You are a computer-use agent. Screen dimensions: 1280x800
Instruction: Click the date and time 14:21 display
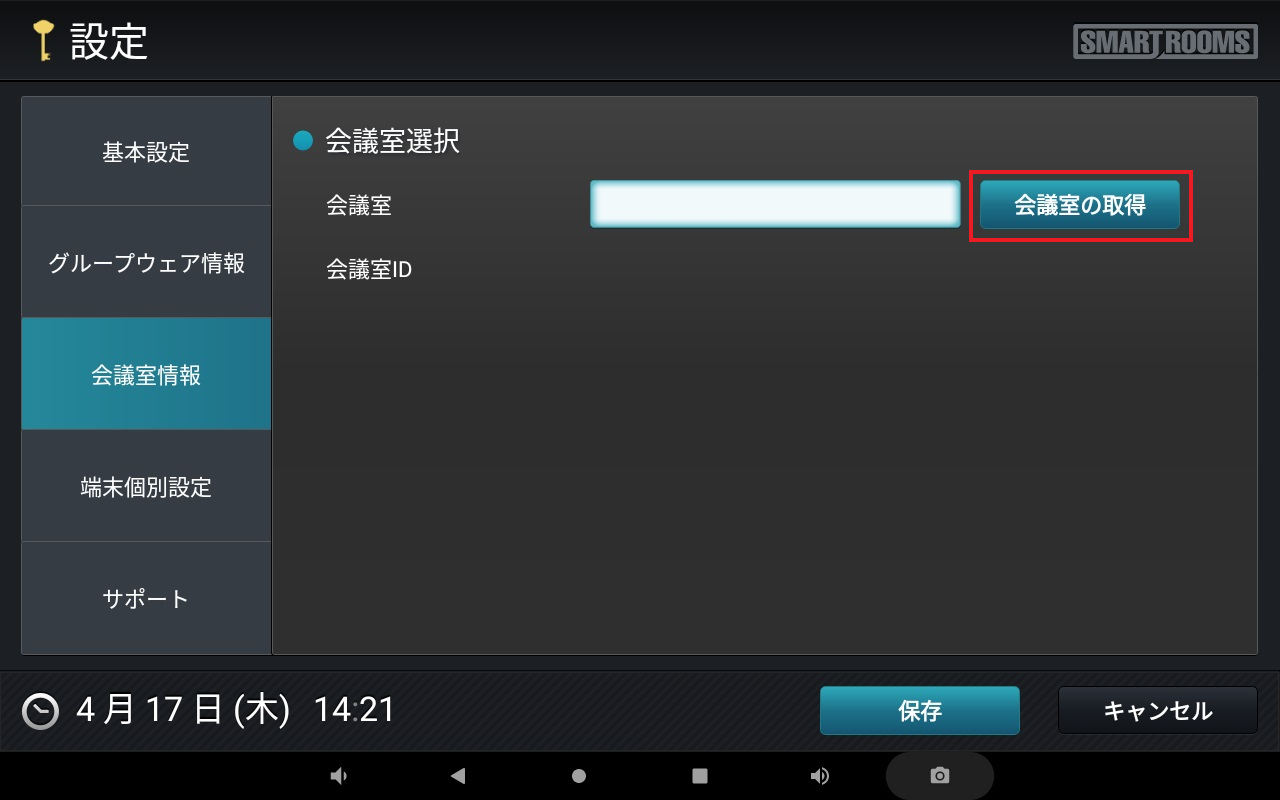pos(236,711)
